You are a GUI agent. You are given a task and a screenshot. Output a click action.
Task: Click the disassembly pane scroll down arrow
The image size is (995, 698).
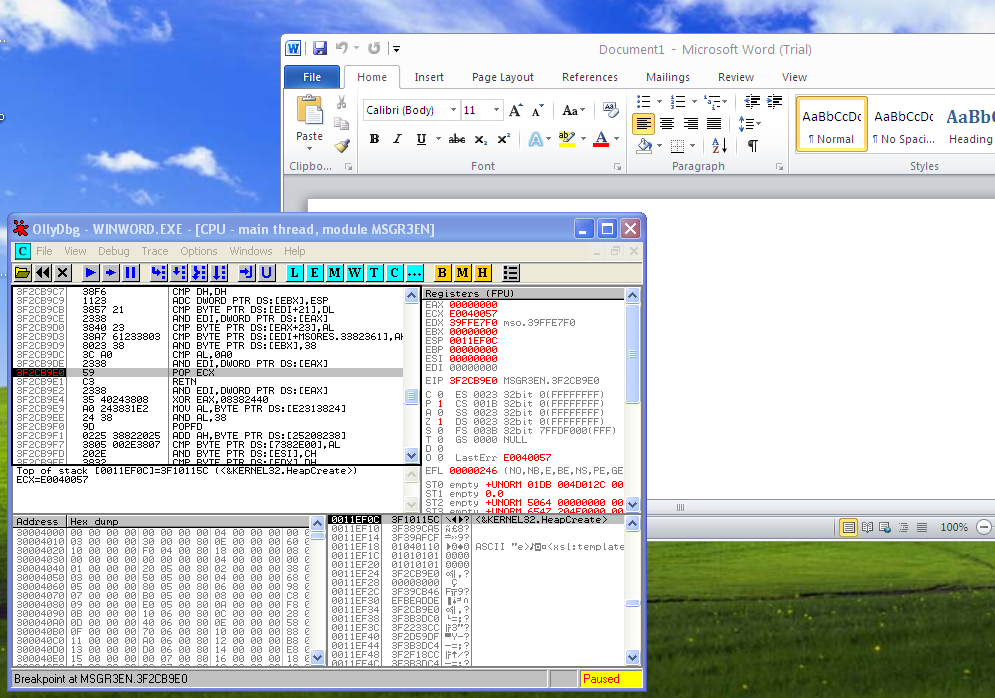[411, 455]
